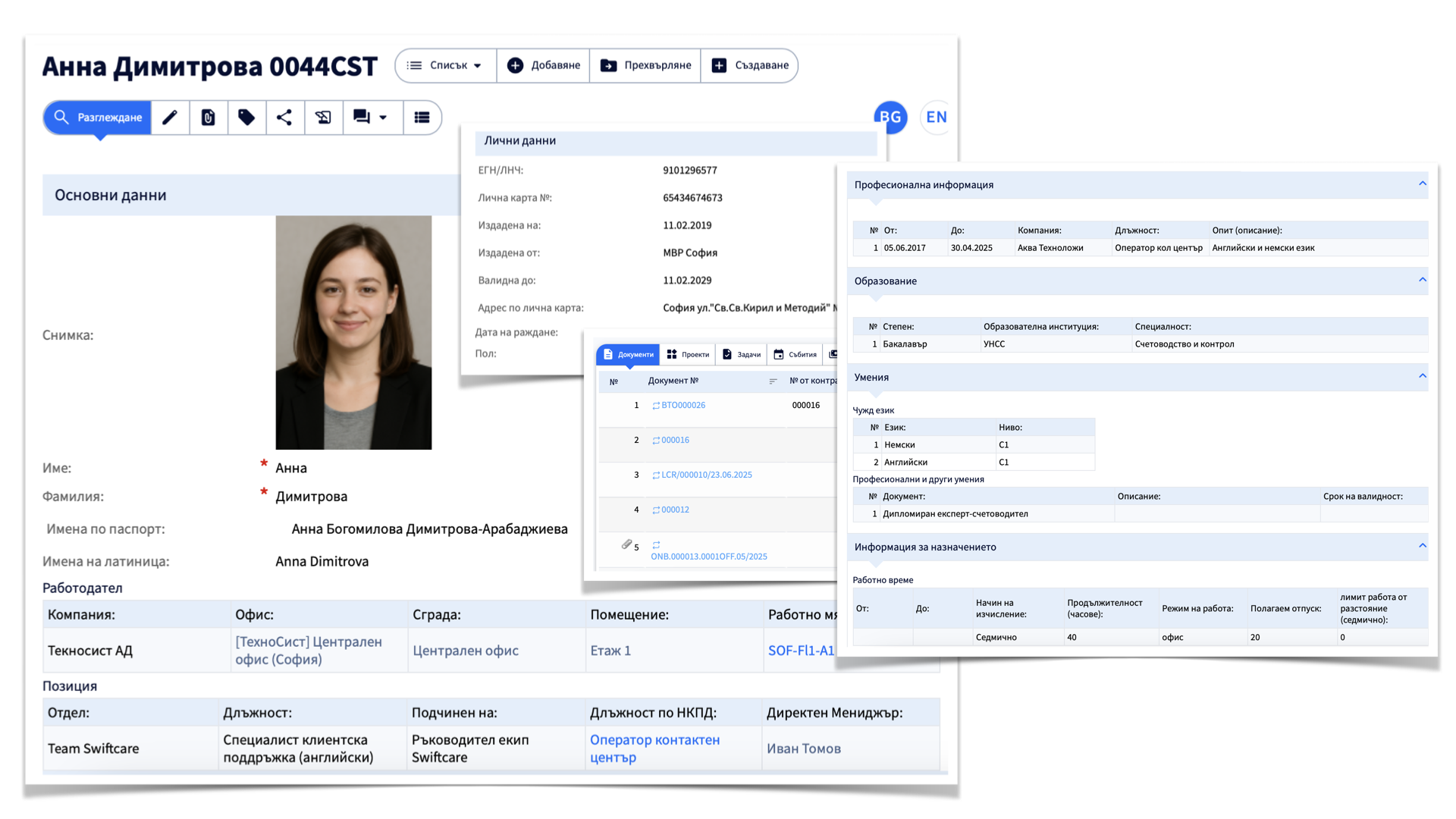
Task: Click the sort icon in Документ № column
Action: point(773,381)
